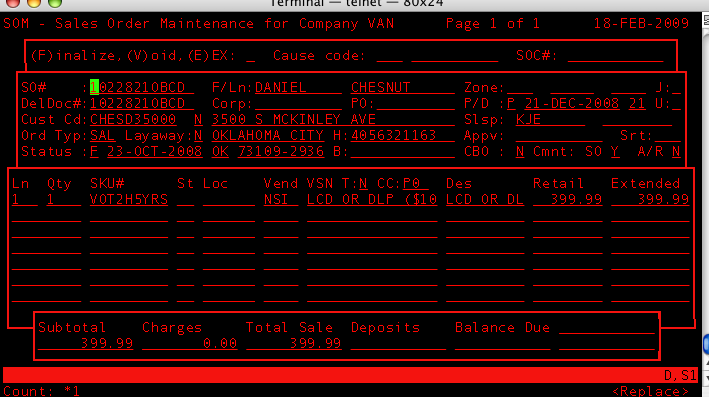
Task: Click the date 18-FEB-2009
Action: click(x=641, y=24)
